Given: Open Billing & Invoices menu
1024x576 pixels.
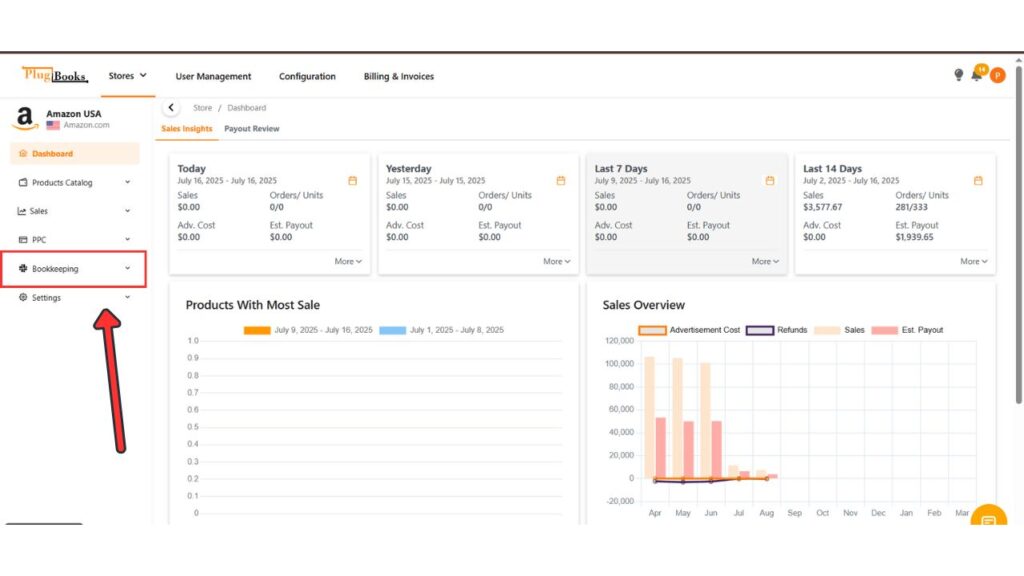Looking at the screenshot, I should pyautogui.click(x=398, y=76).
